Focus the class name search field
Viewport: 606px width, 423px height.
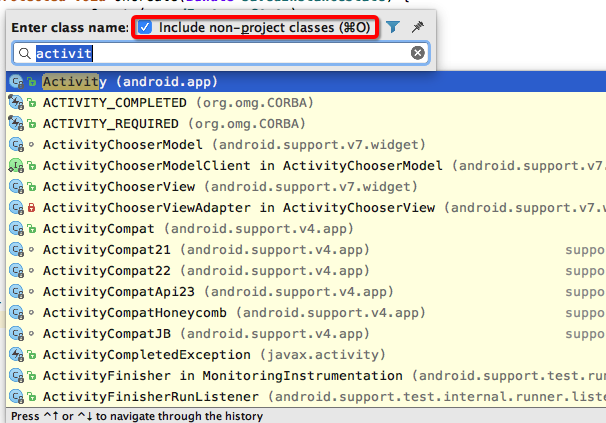[221, 53]
